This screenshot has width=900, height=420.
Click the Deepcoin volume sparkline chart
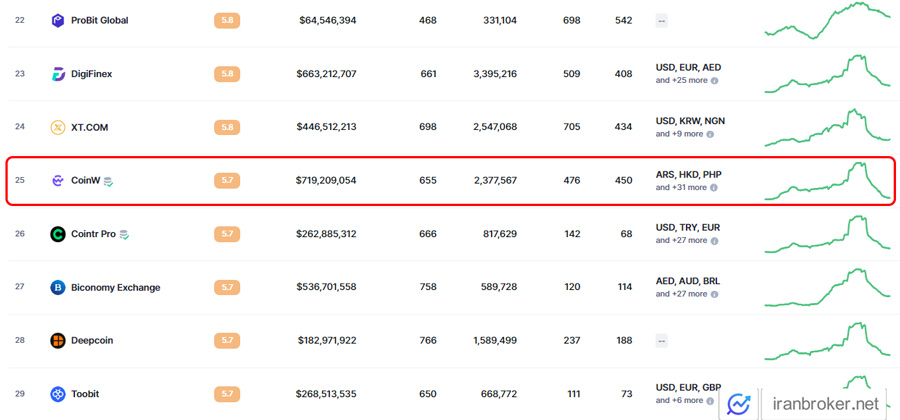pyautogui.click(x=827, y=341)
